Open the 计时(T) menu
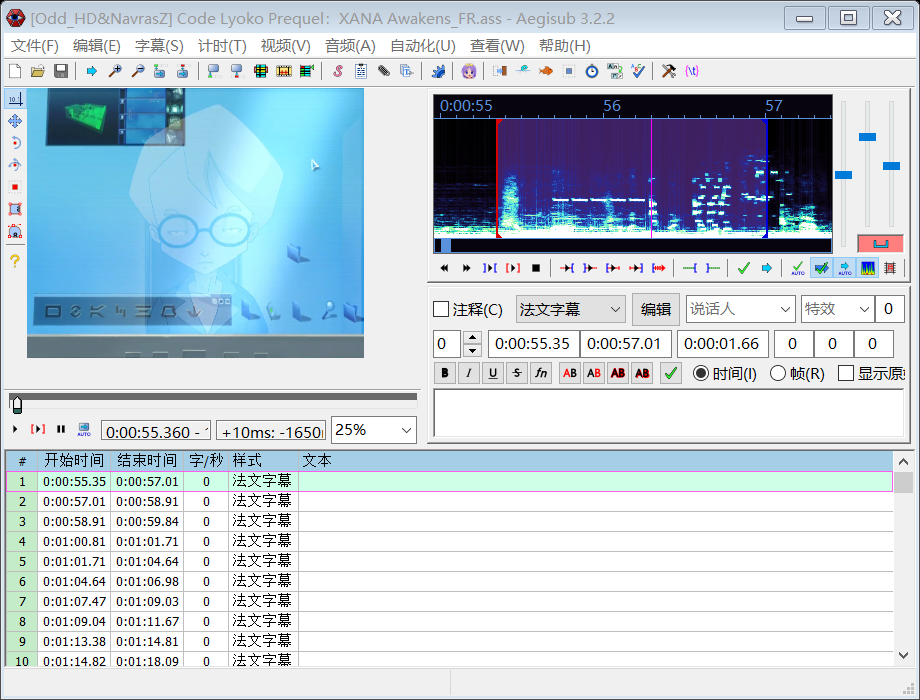Viewport: 920px width, 700px height. pos(222,46)
